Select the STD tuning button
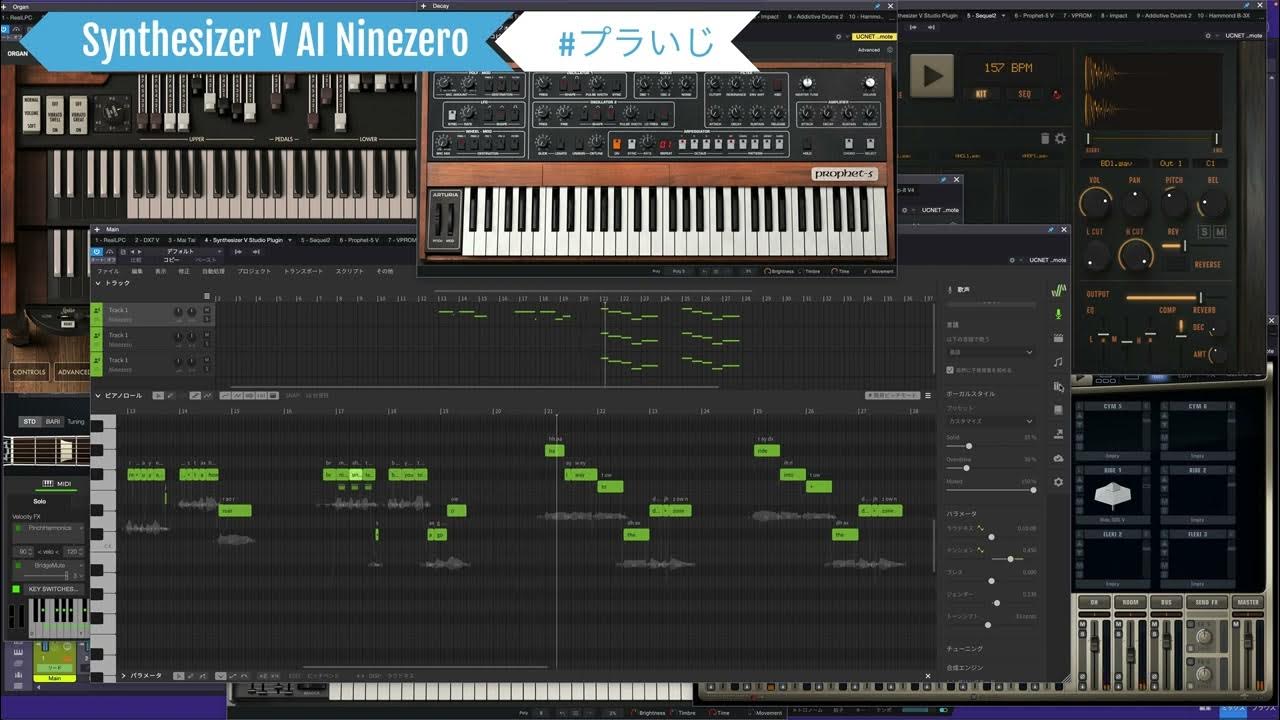 [x=30, y=422]
